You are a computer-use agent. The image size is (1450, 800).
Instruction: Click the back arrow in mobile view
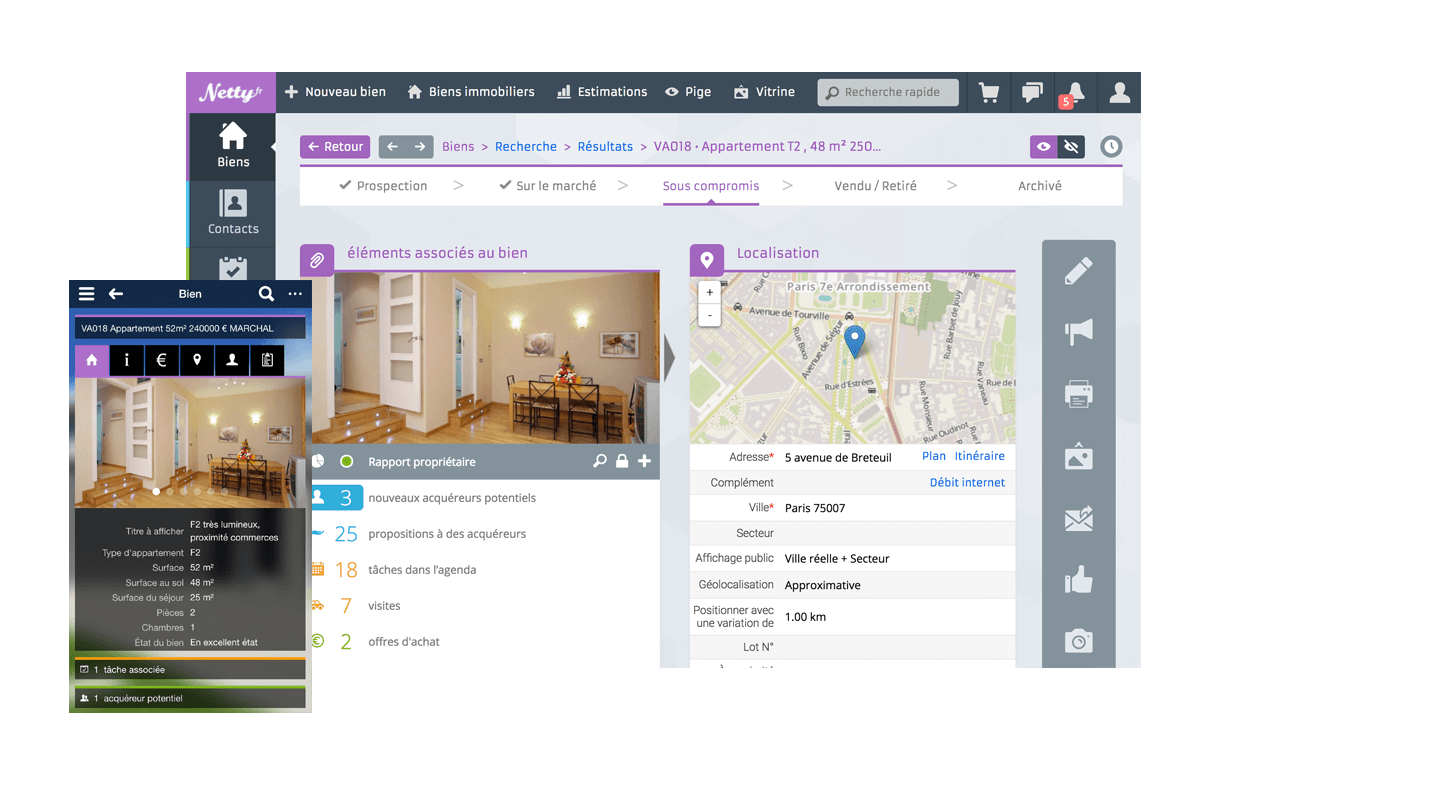coord(116,294)
